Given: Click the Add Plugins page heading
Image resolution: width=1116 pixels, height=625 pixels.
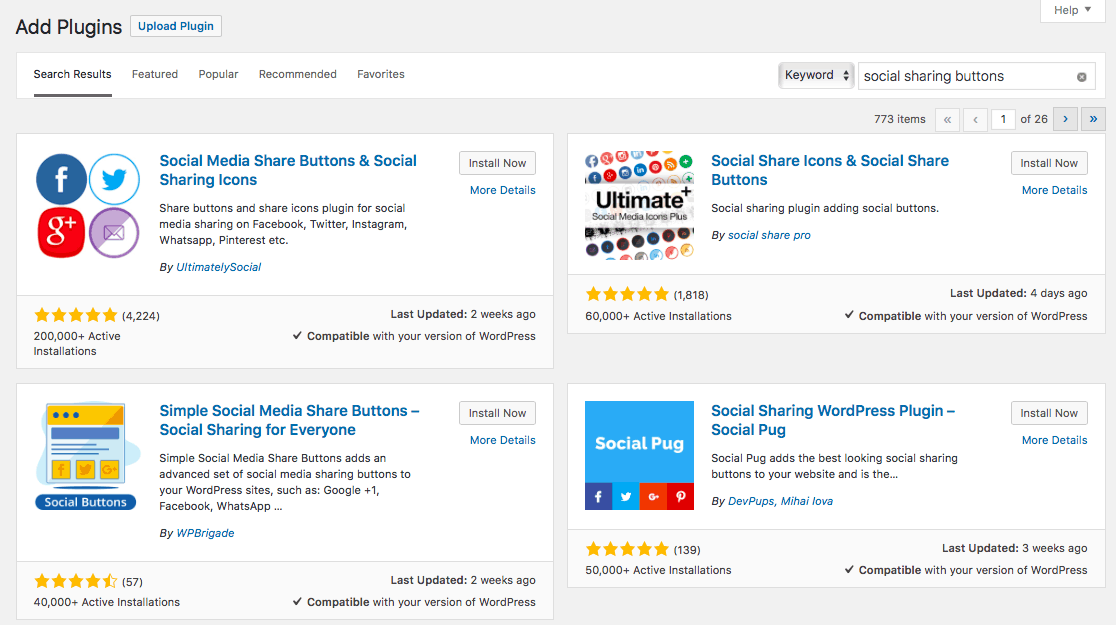Looking at the screenshot, I should click(69, 27).
